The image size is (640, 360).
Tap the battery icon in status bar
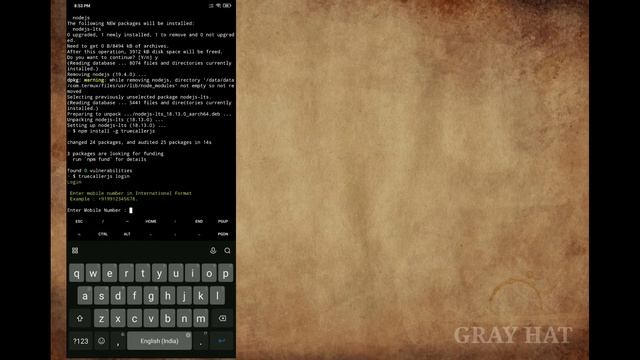pyautogui.click(x=227, y=6)
